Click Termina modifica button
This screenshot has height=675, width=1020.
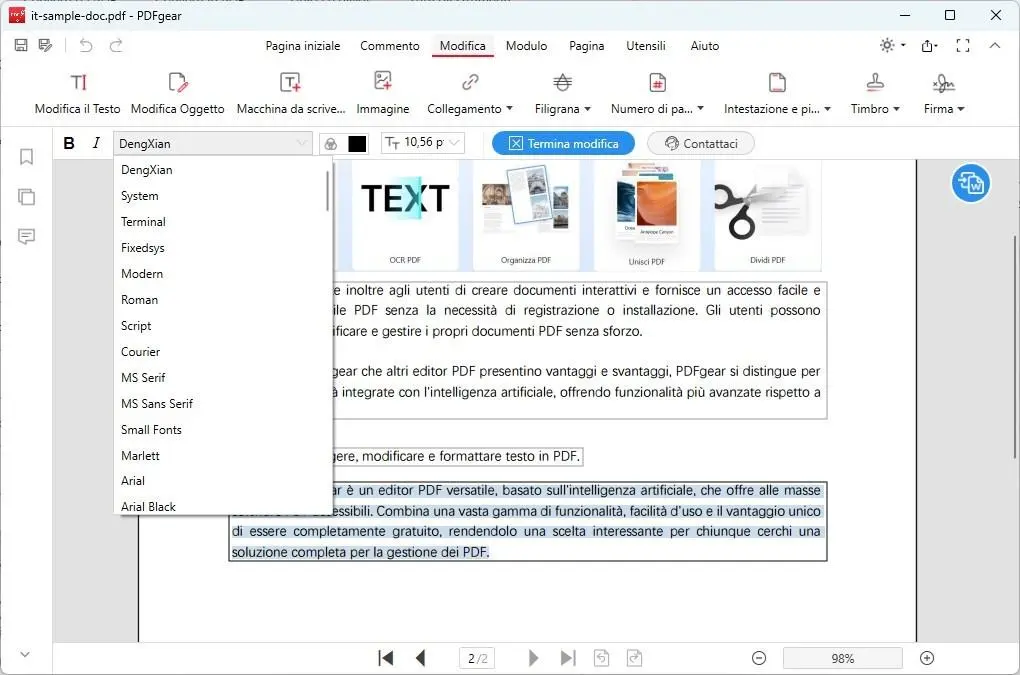(x=563, y=143)
